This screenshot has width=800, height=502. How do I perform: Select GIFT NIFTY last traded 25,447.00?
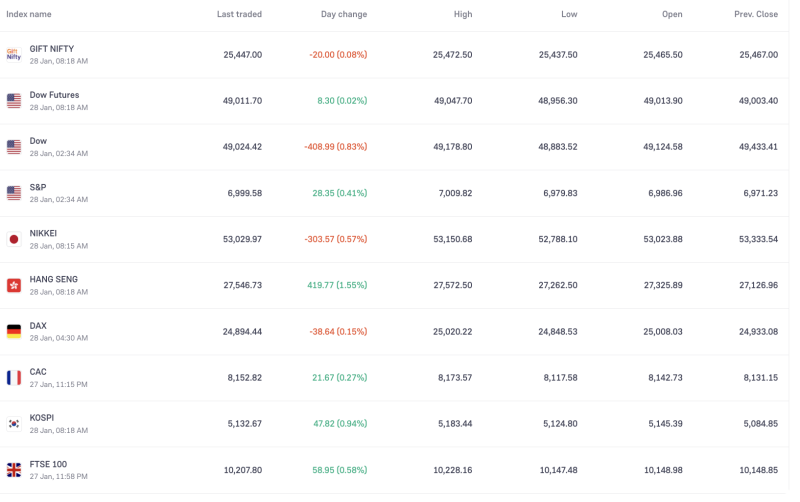(x=242, y=55)
